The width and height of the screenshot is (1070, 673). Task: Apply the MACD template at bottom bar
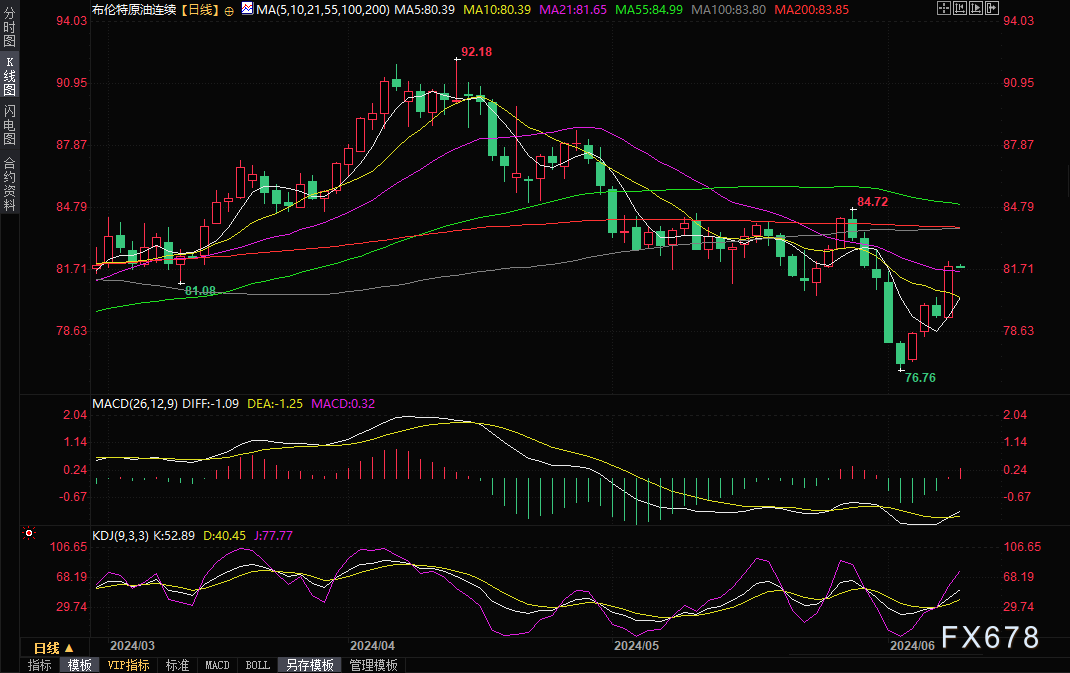[217, 665]
